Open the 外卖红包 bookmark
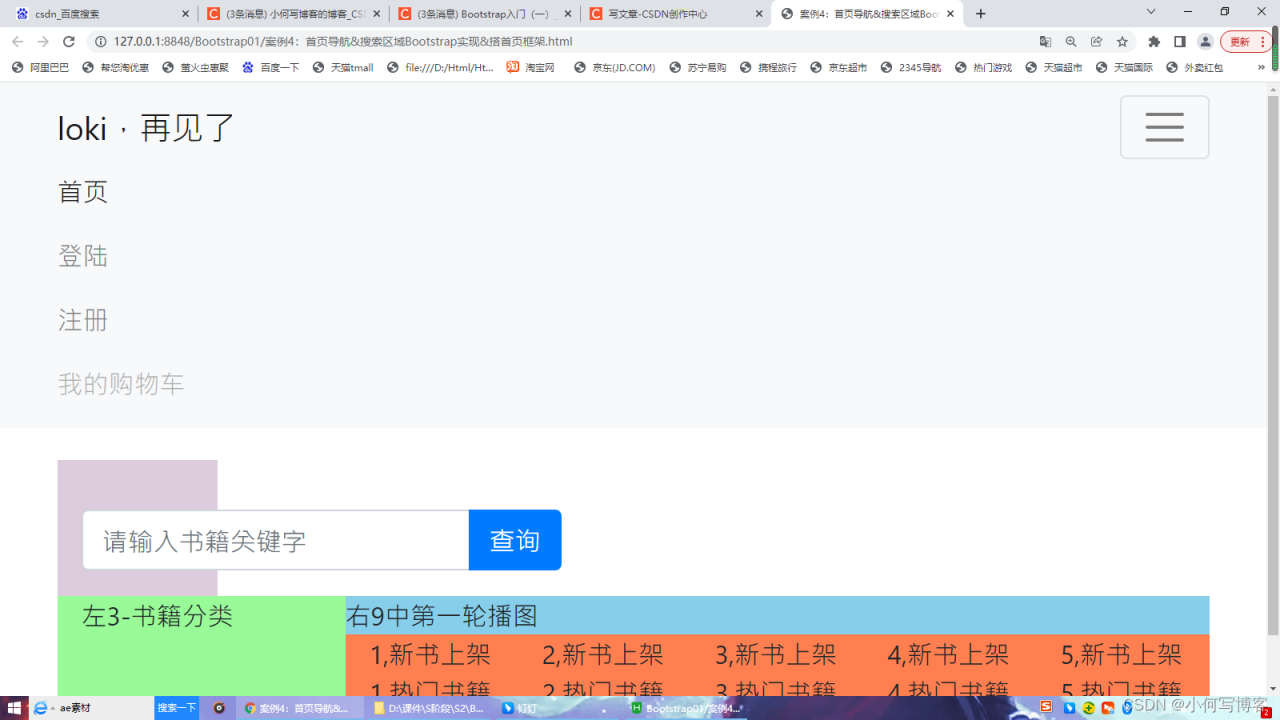Image resolution: width=1280 pixels, height=720 pixels. click(1195, 68)
